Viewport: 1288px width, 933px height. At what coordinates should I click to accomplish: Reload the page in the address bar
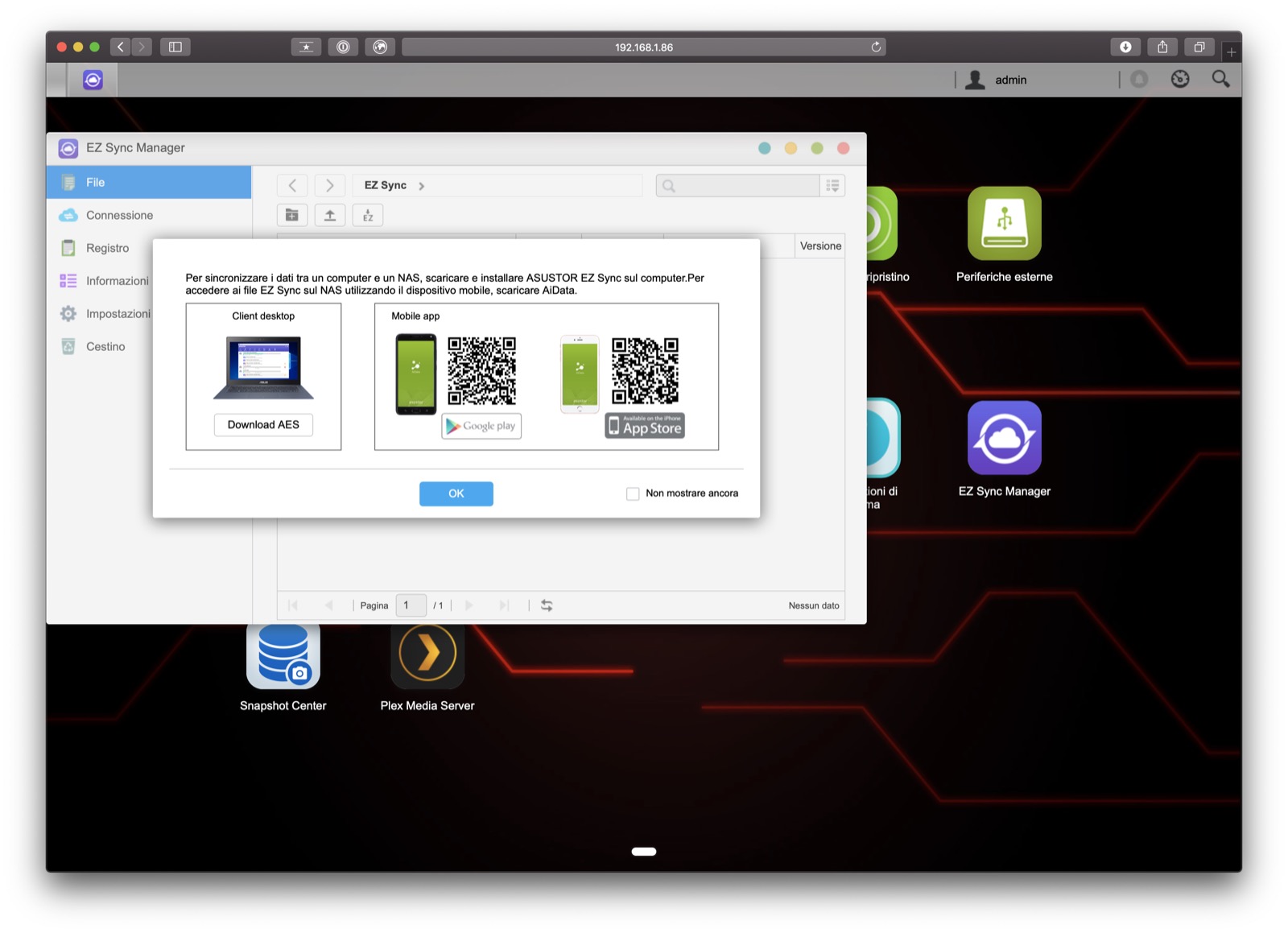click(876, 47)
